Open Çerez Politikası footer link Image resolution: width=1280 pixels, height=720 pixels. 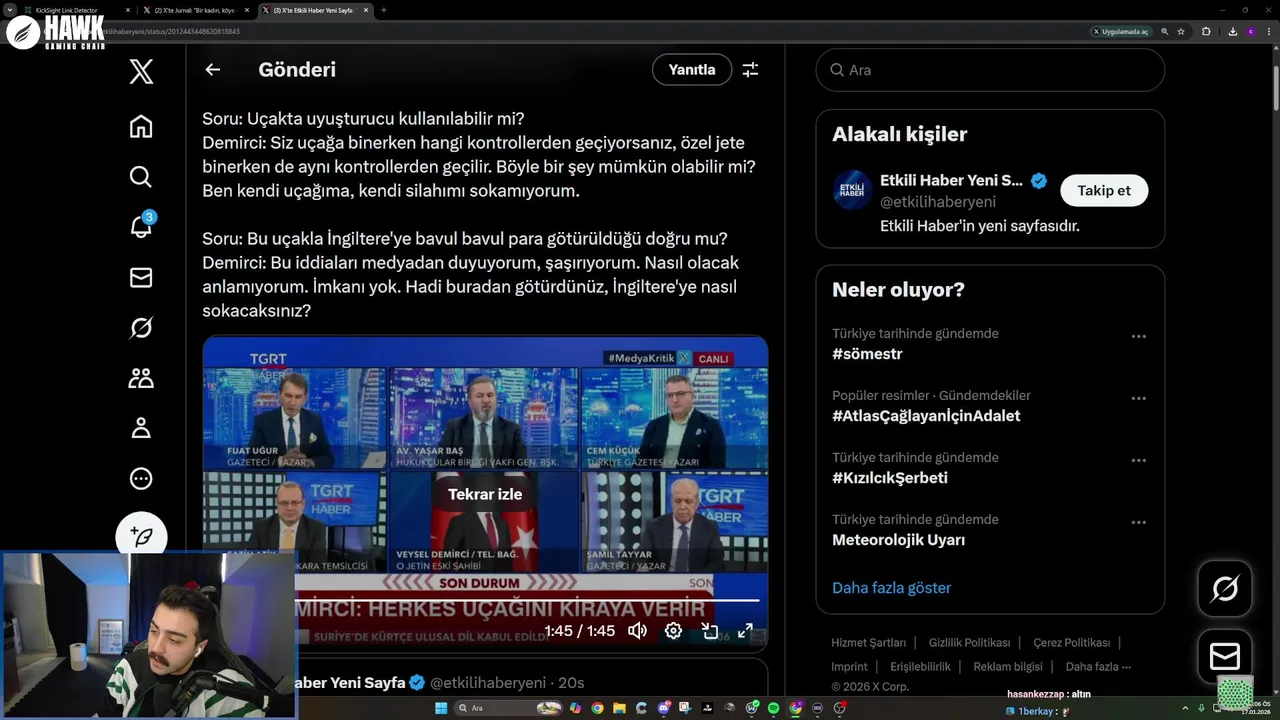1071,643
